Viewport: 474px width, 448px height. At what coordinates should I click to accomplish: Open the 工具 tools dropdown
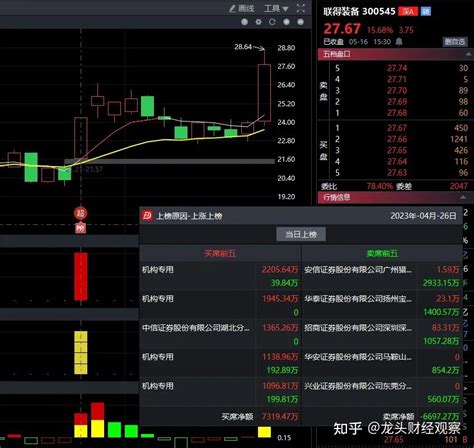(276, 8)
